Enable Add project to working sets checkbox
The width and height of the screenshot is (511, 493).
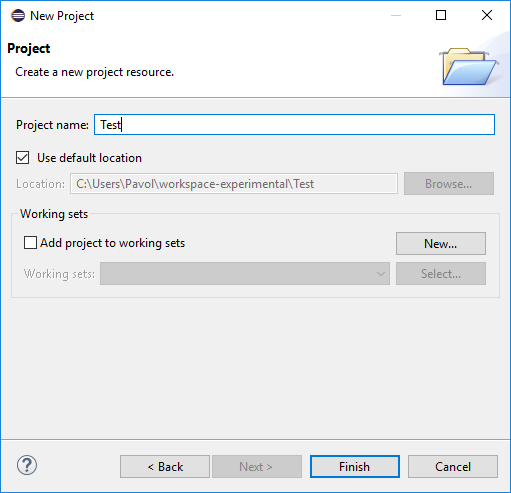[30, 243]
